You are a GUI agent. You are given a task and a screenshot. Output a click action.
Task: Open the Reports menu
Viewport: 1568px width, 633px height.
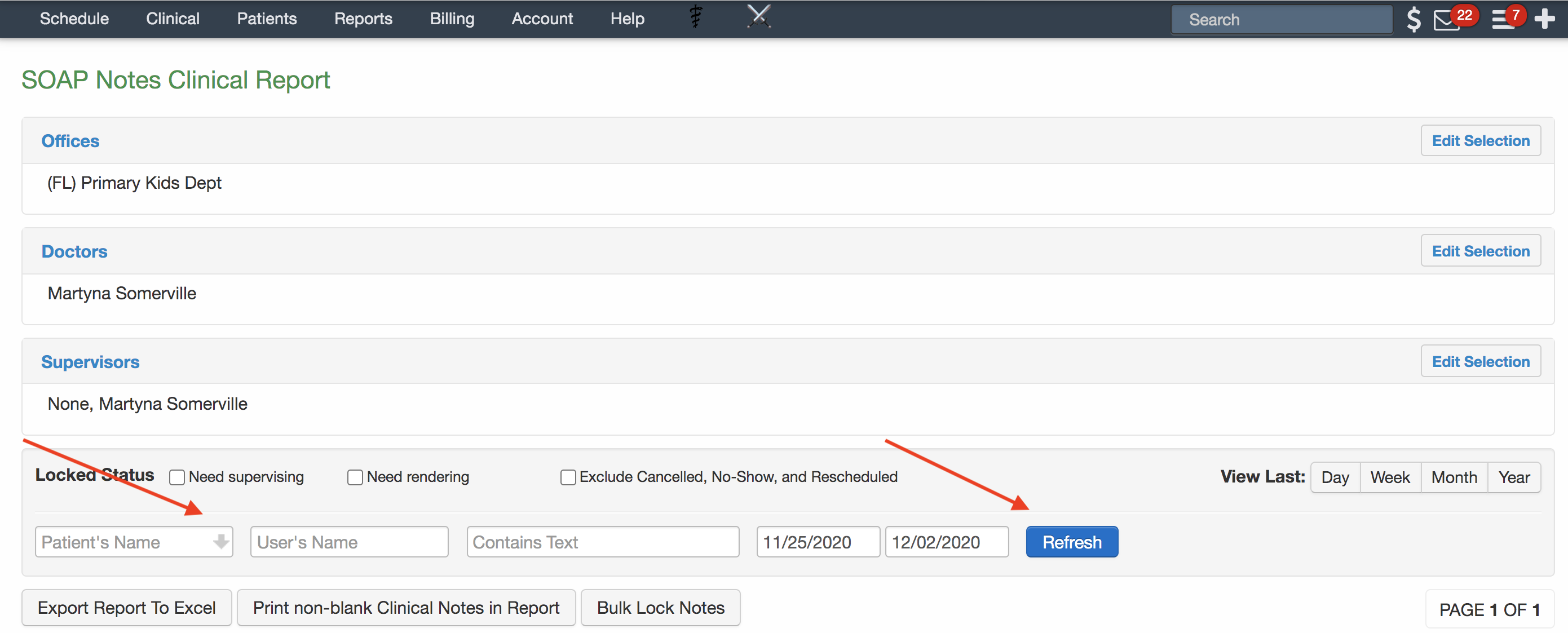[x=364, y=19]
